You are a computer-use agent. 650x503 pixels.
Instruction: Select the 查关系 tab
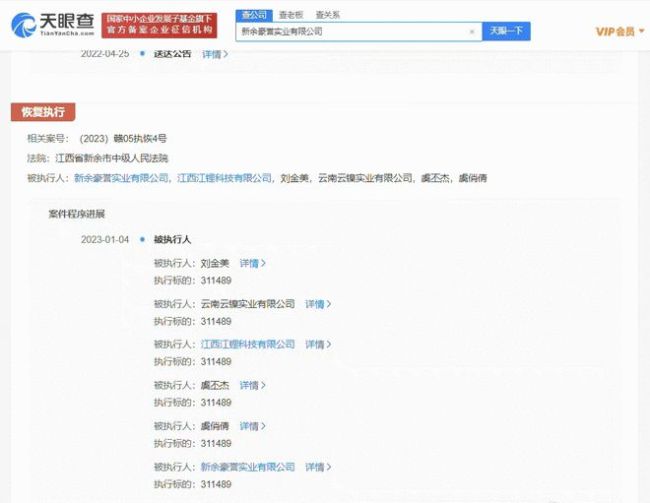(x=327, y=15)
